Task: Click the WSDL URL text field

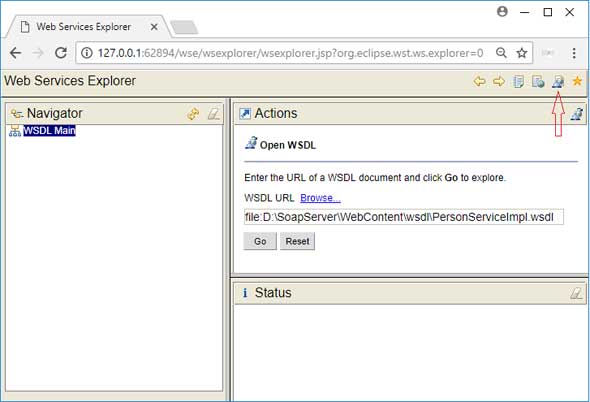Action: [x=404, y=217]
